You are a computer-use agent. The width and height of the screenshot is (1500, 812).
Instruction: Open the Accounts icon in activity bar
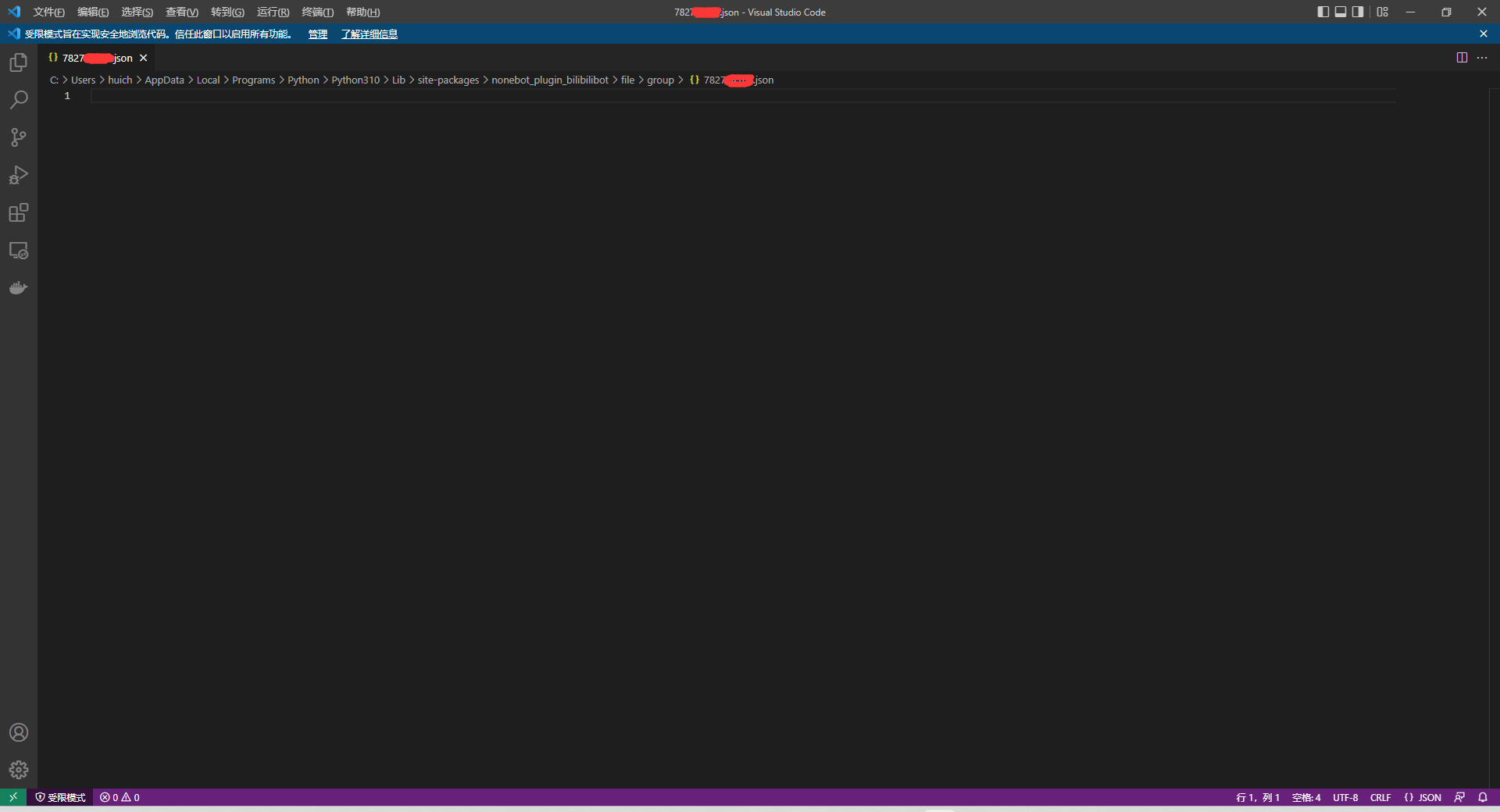click(17, 732)
